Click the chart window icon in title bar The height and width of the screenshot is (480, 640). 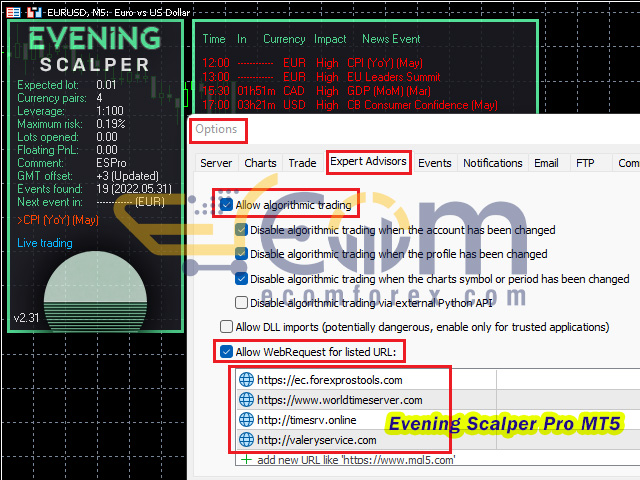coord(34,12)
